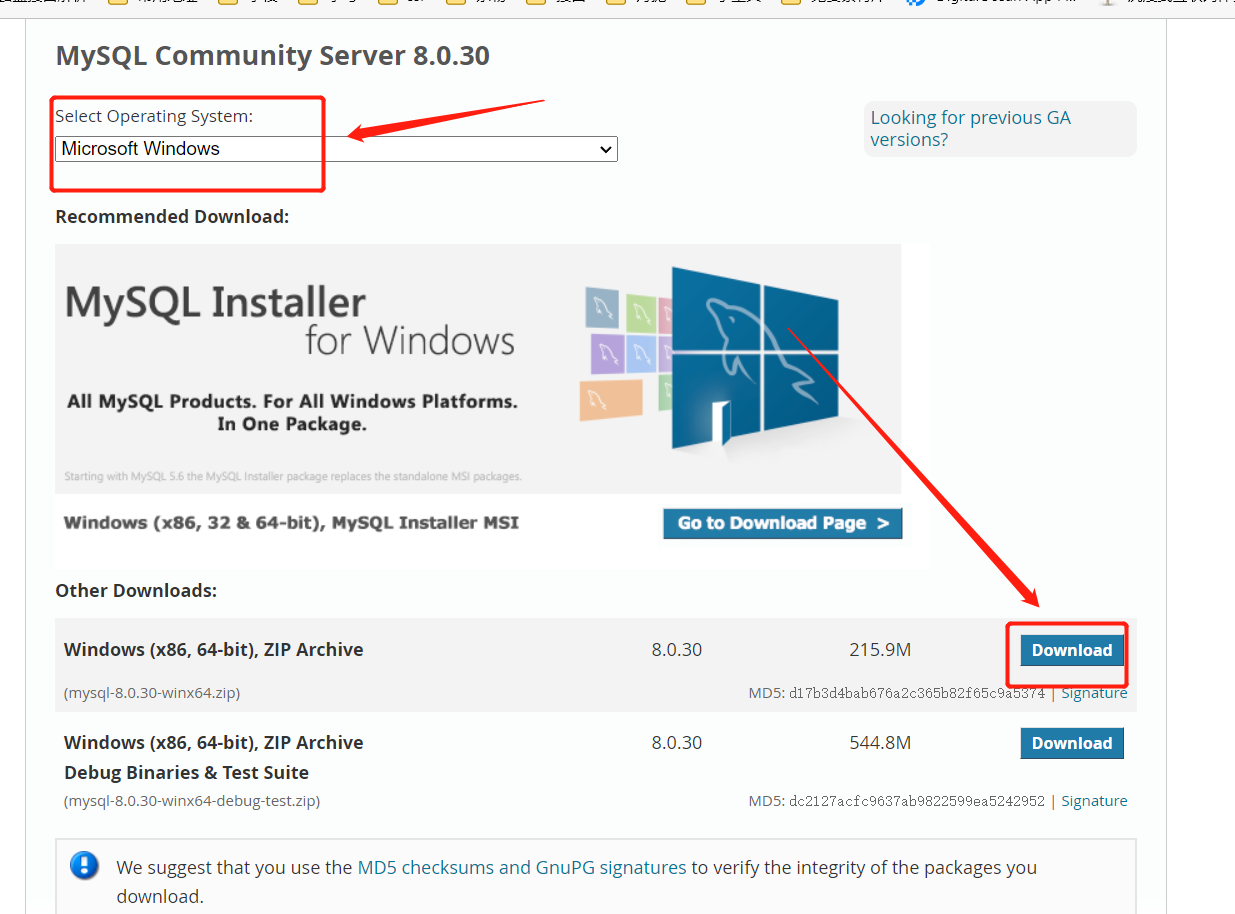
Task: Click the 'Debug Binaries & Test Suite' text
Action: point(186,772)
